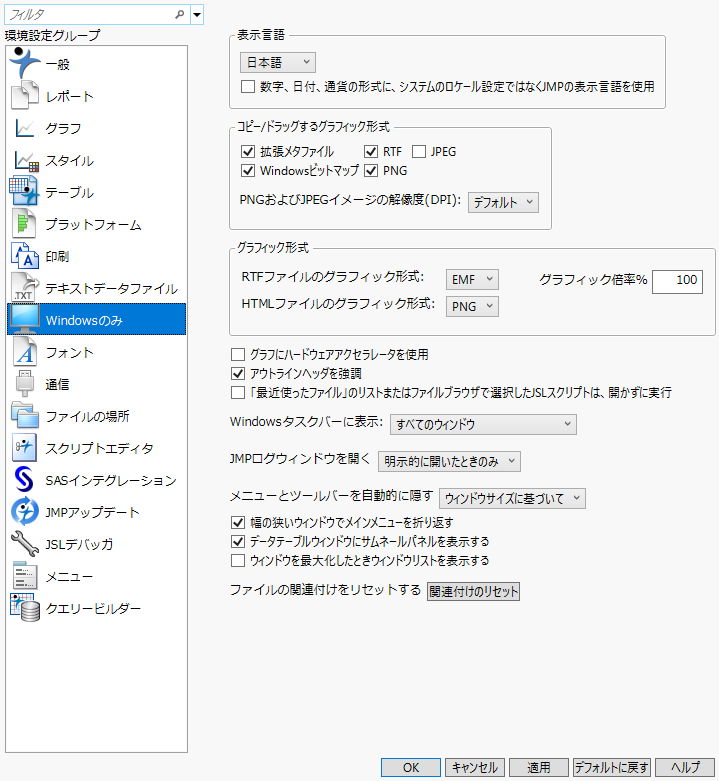The height and width of the screenshot is (781, 719).
Task: Select the レポート document icon
Action: click(x=24, y=96)
